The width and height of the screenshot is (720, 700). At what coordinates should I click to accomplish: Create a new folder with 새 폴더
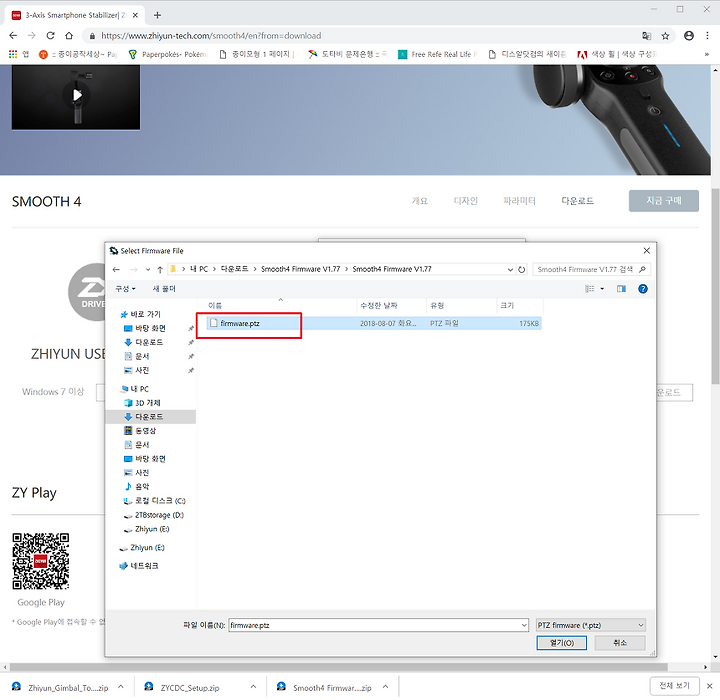coord(164,289)
